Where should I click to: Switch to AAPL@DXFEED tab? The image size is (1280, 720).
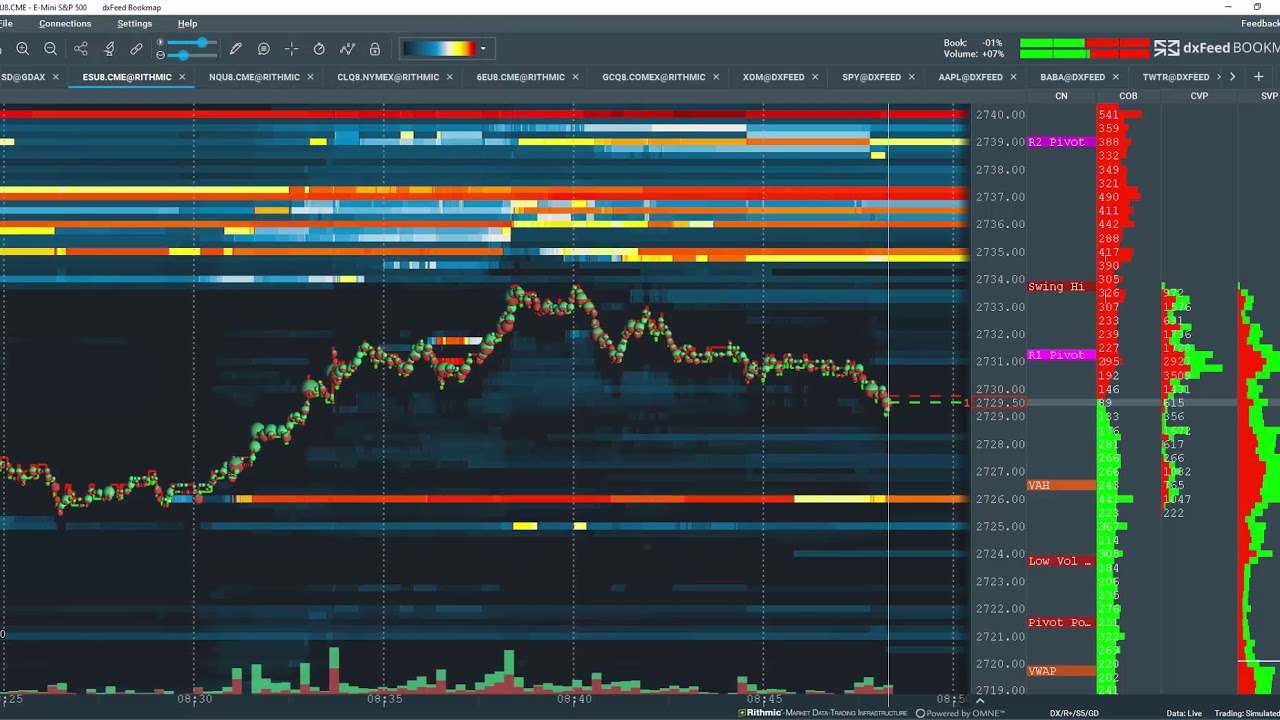[970, 77]
